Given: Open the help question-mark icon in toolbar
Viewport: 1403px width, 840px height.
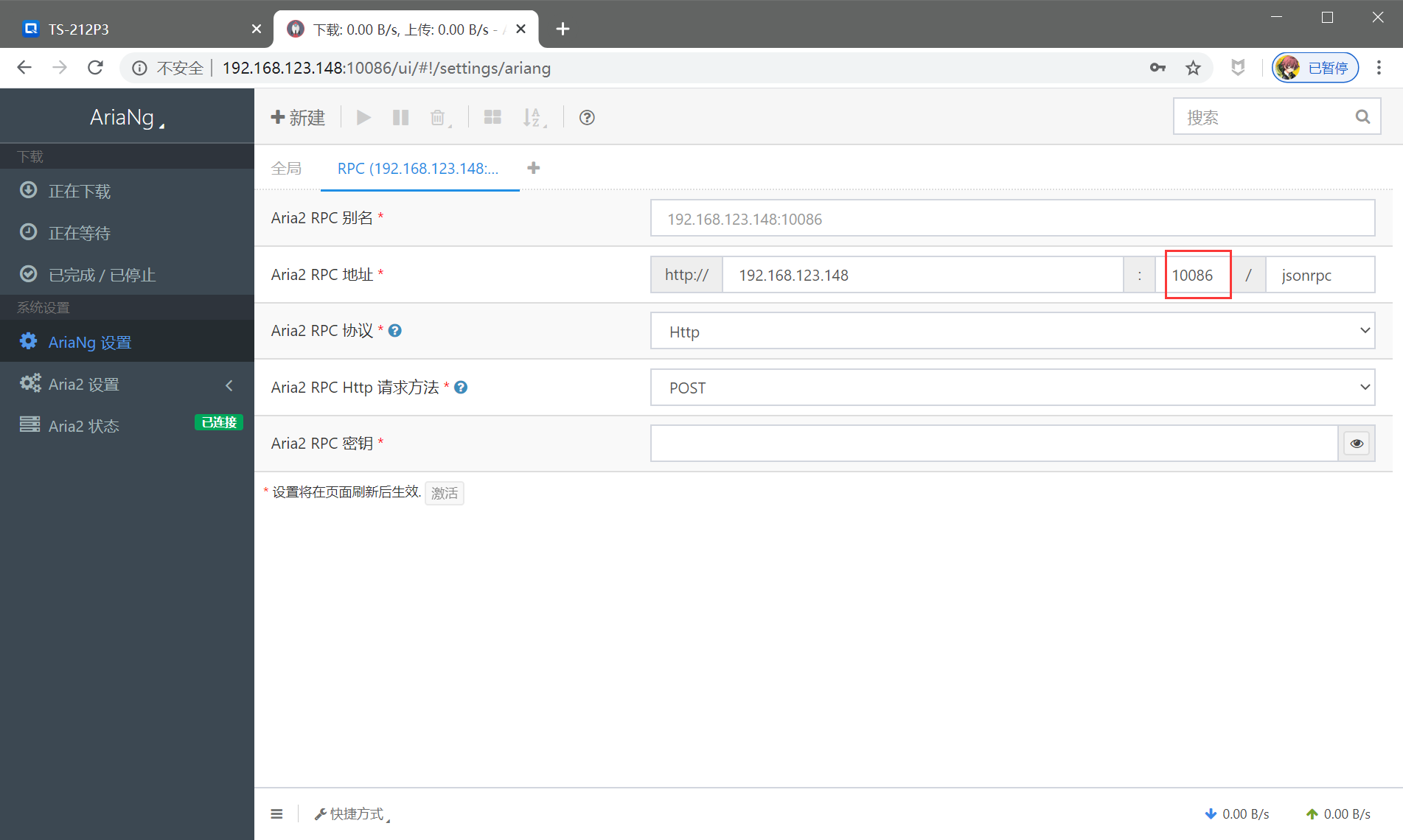Looking at the screenshot, I should (x=587, y=118).
